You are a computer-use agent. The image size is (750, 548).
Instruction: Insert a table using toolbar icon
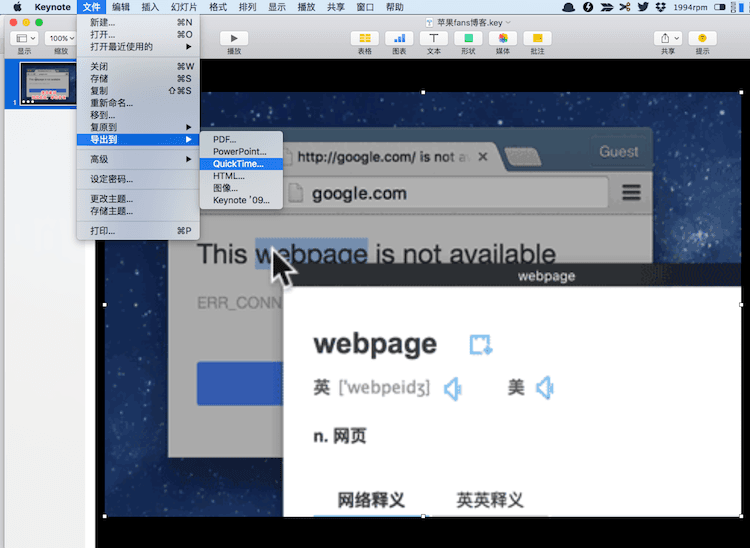(x=365, y=38)
